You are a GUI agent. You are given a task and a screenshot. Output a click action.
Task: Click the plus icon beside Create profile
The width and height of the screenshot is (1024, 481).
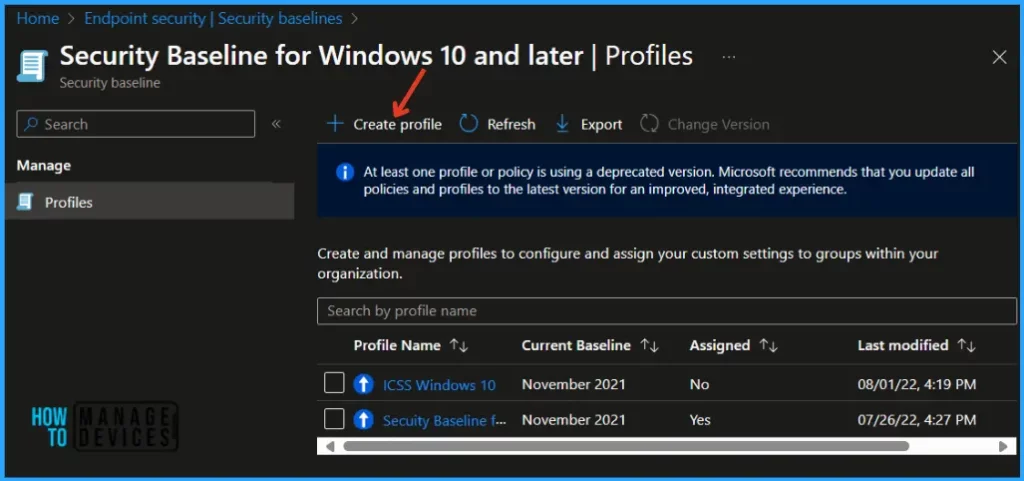[x=335, y=124]
